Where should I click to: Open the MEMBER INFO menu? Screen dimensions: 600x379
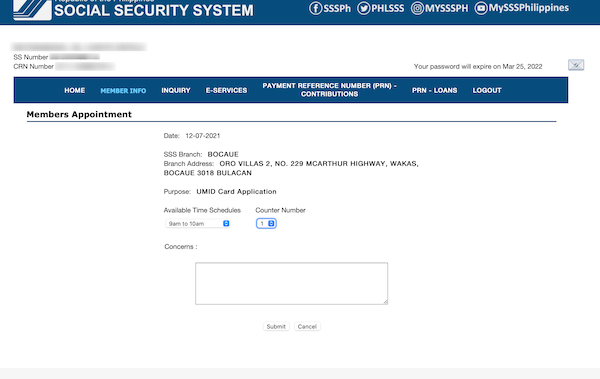(x=123, y=91)
